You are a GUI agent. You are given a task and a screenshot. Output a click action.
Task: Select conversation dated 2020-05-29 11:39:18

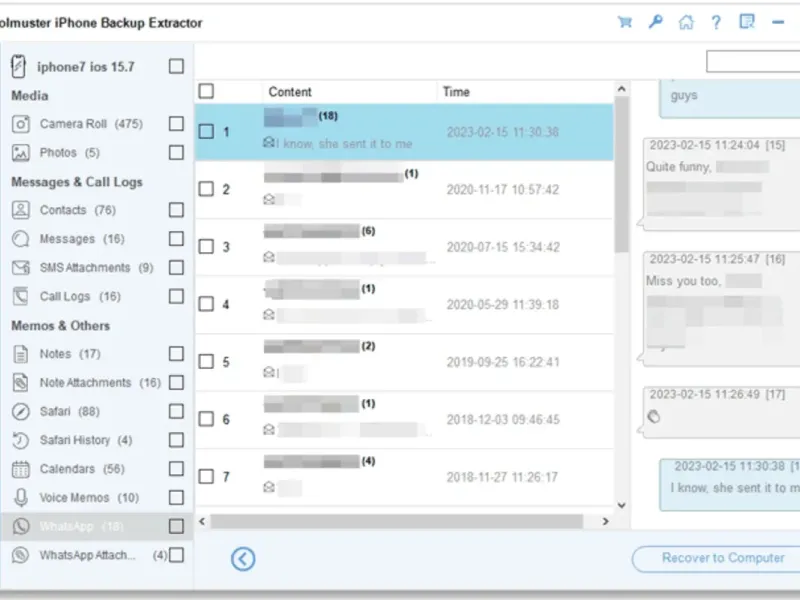click(x=404, y=305)
